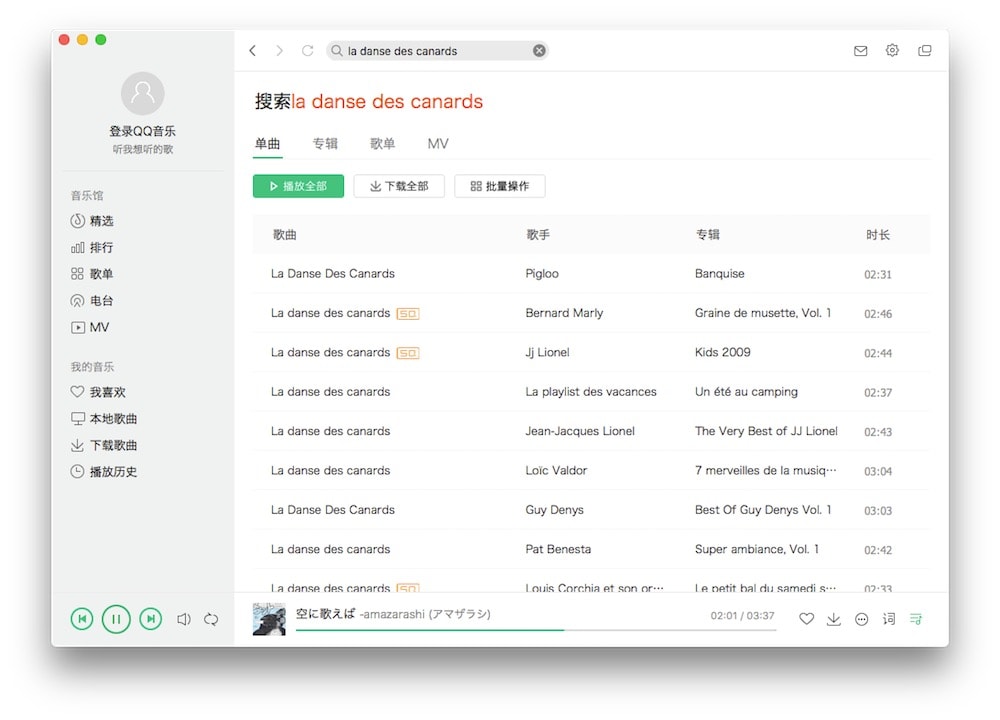Skip to previous track
Image resolution: width=1000 pixels, height=720 pixels.
[82, 619]
